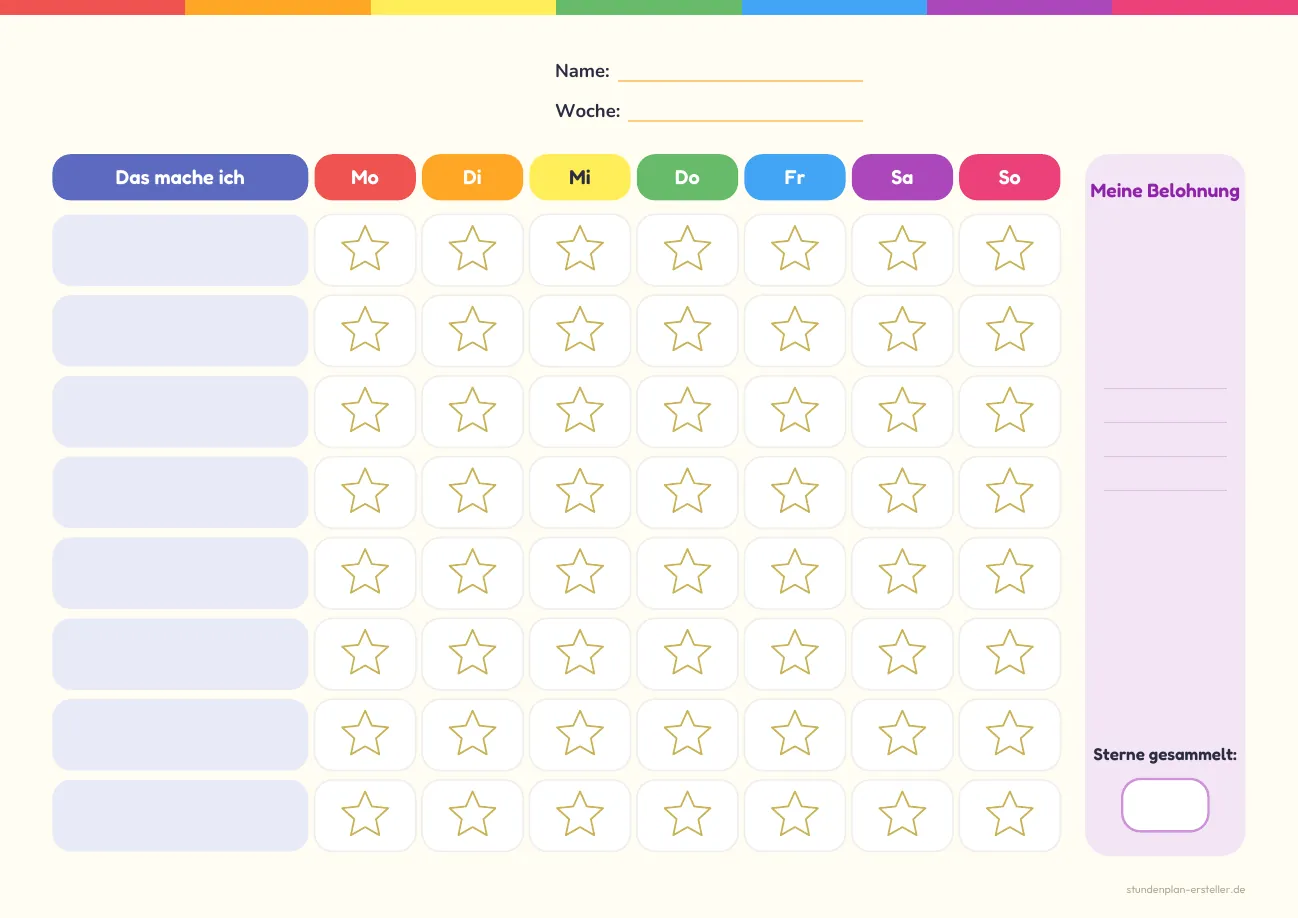Mark the Di star in the first row
The height and width of the screenshot is (918, 1298).
[x=472, y=250]
